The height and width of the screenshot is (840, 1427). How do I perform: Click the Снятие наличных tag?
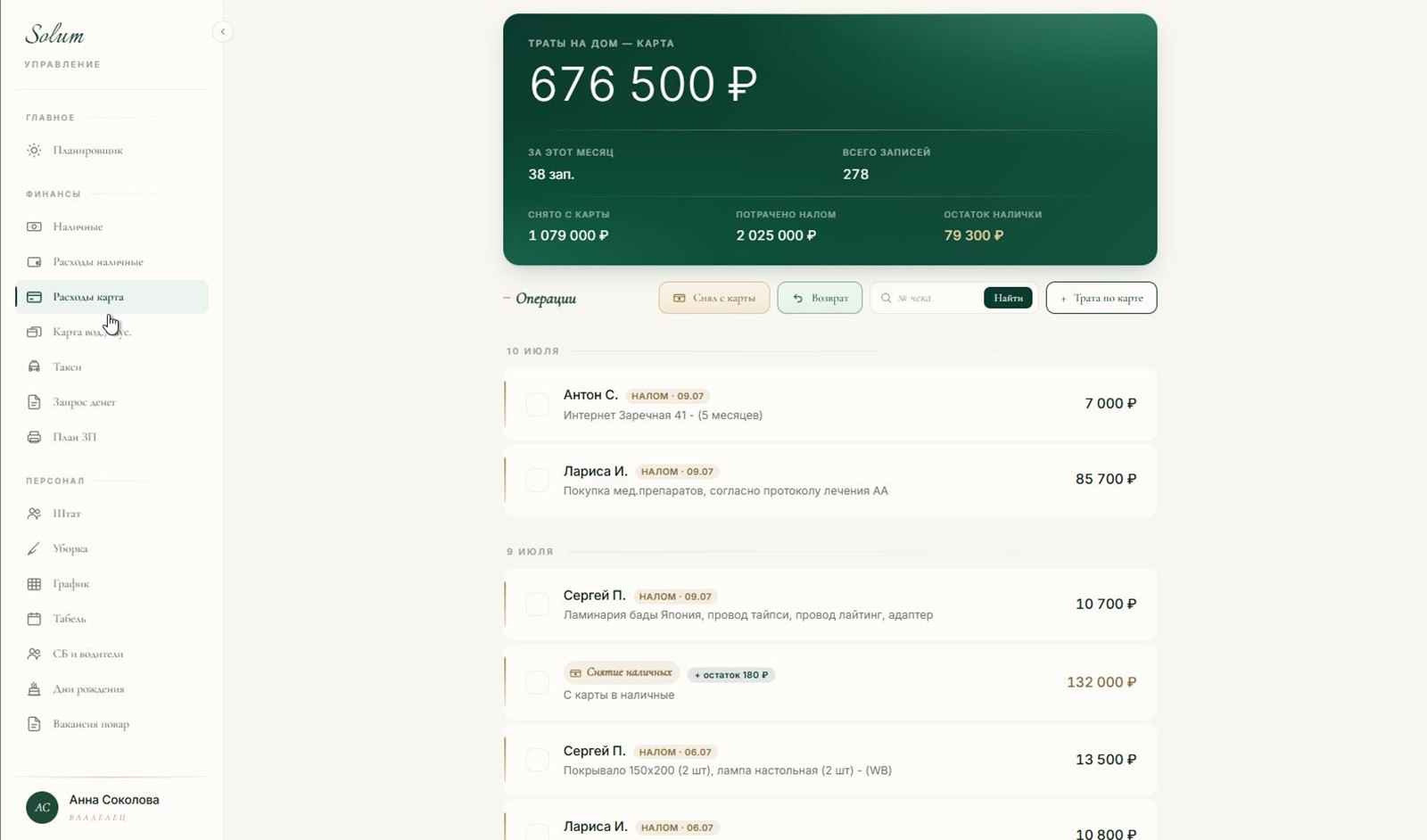(622, 672)
